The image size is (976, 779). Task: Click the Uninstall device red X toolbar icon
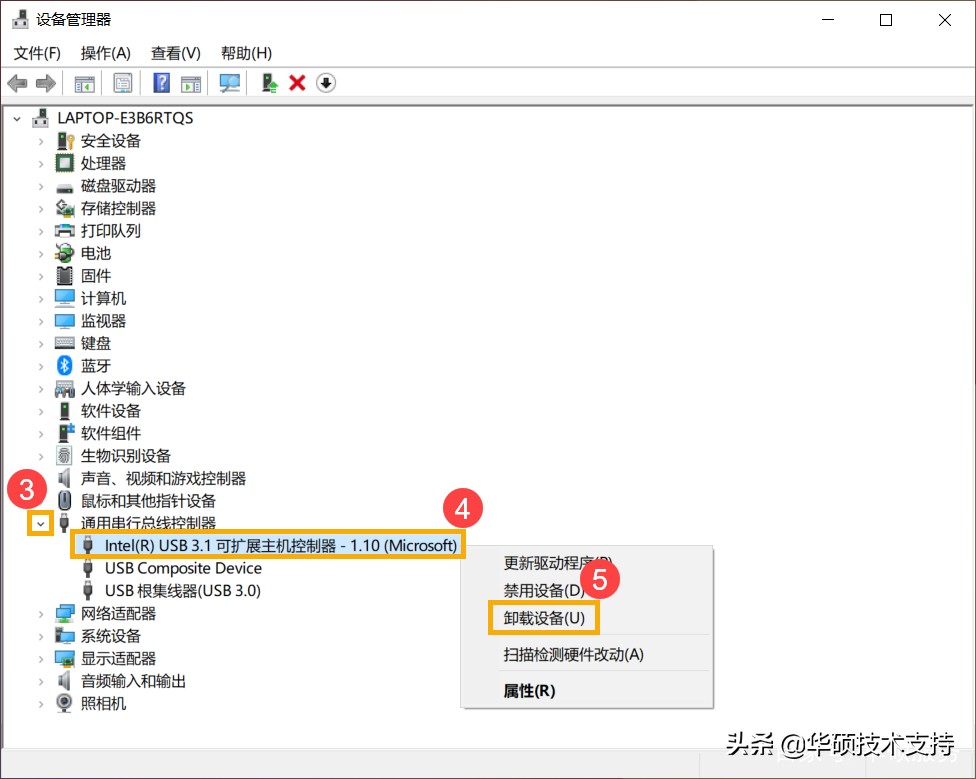coord(297,83)
